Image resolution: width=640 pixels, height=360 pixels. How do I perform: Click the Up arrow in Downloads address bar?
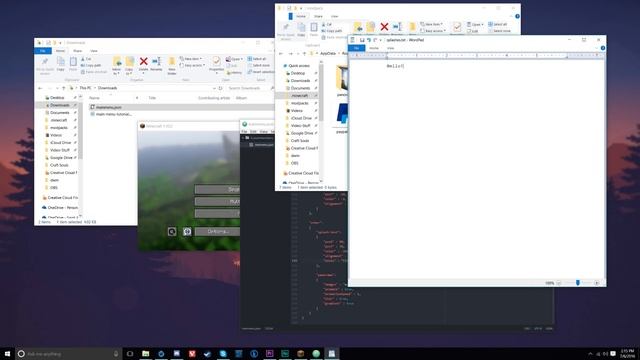pyautogui.click(x=64, y=88)
